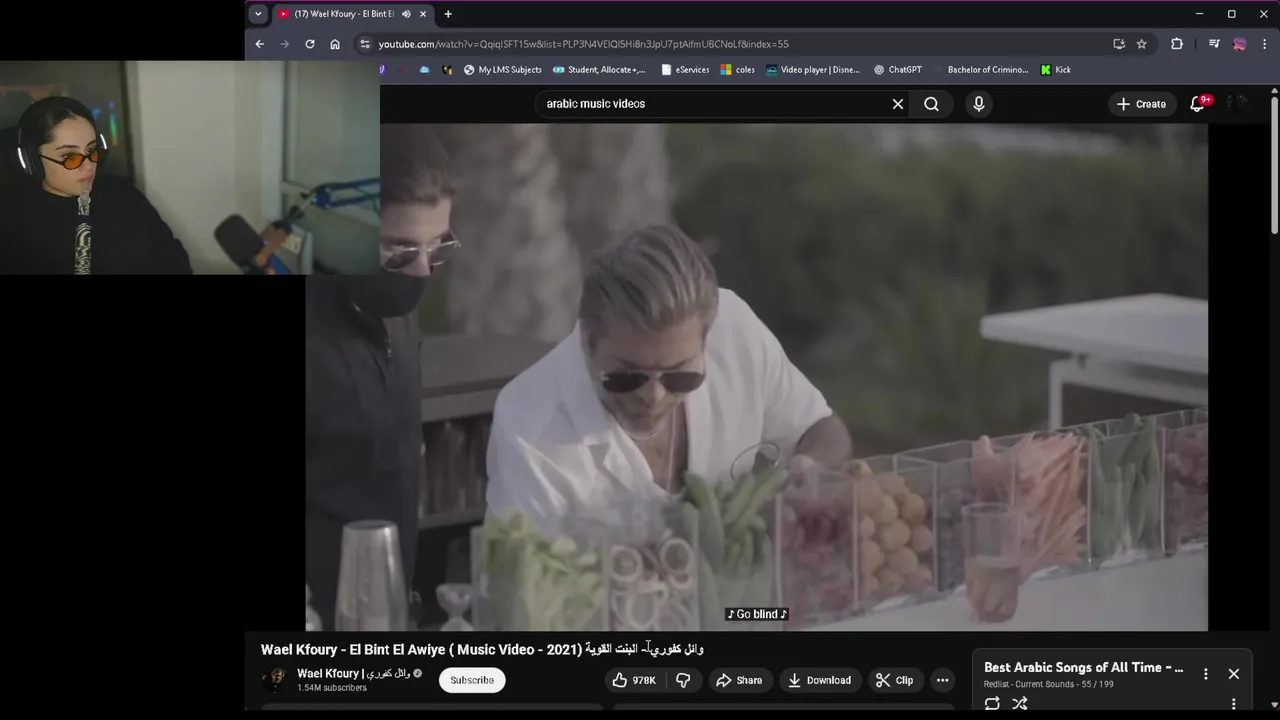Open the Wael Kfoury channel name link
This screenshot has height=720, width=1280.
(x=354, y=673)
